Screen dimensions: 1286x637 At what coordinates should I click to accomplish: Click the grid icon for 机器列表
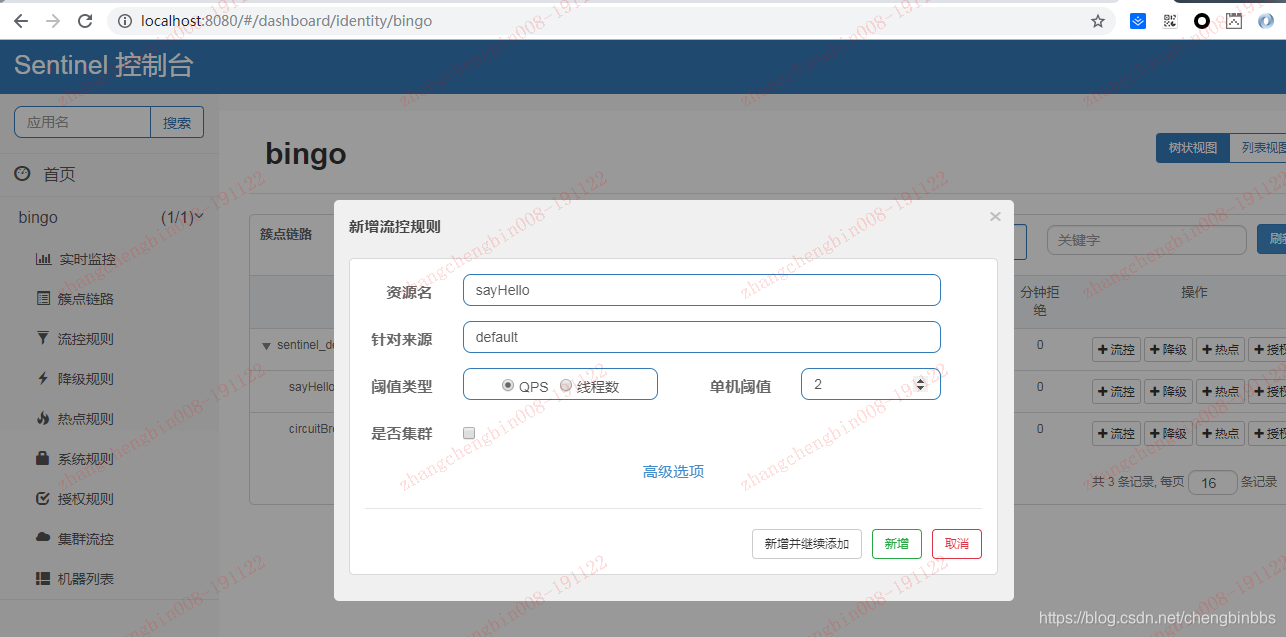point(43,578)
